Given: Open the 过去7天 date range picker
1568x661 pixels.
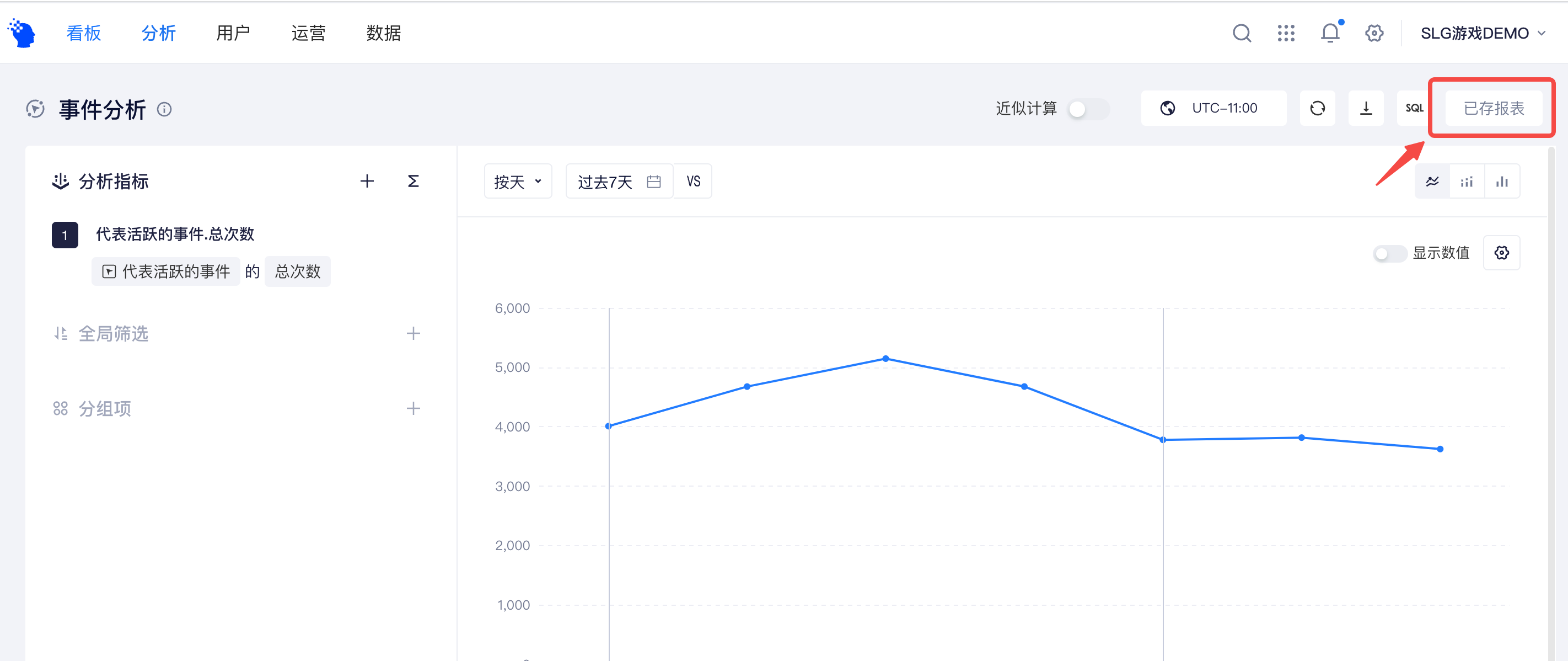Looking at the screenshot, I should pyautogui.click(x=619, y=182).
